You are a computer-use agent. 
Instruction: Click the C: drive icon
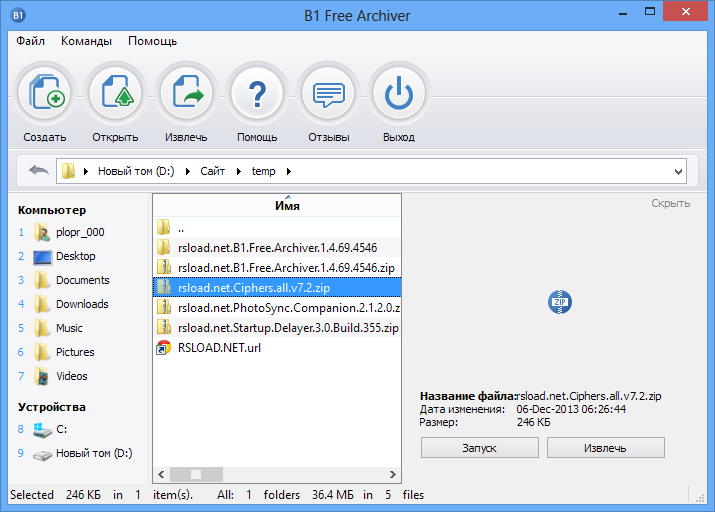(x=42, y=429)
